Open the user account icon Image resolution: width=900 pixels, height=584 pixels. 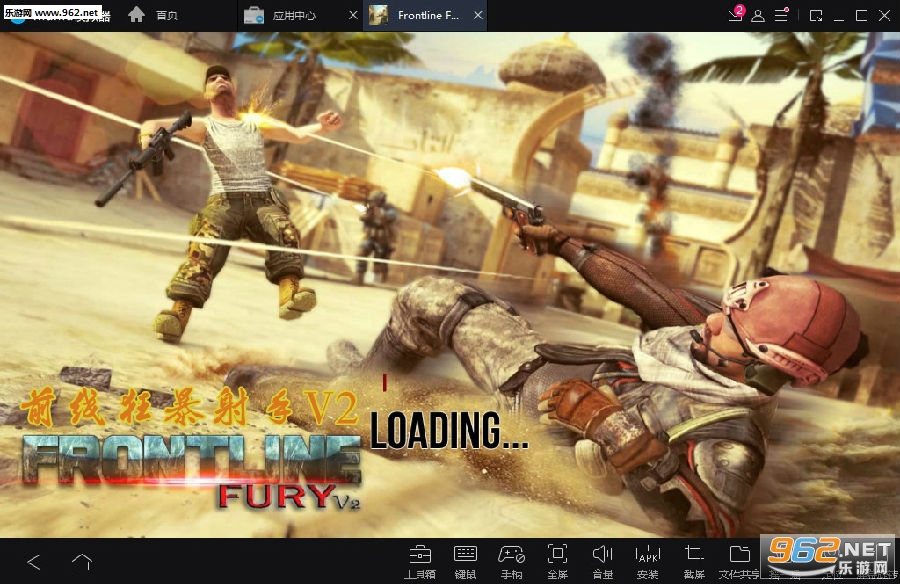pos(758,16)
